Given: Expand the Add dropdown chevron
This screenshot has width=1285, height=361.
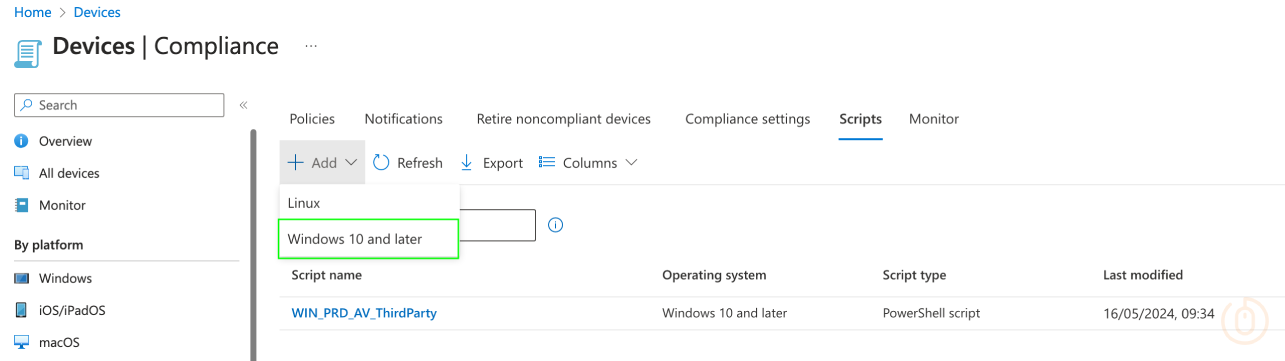Looking at the screenshot, I should point(351,162).
